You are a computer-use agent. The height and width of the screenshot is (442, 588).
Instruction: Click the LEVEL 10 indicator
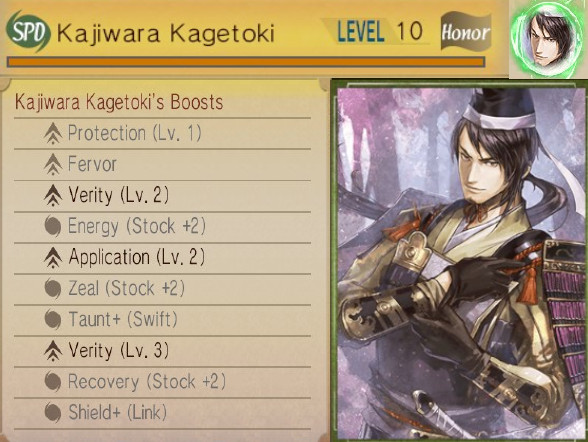pyautogui.click(x=379, y=31)
